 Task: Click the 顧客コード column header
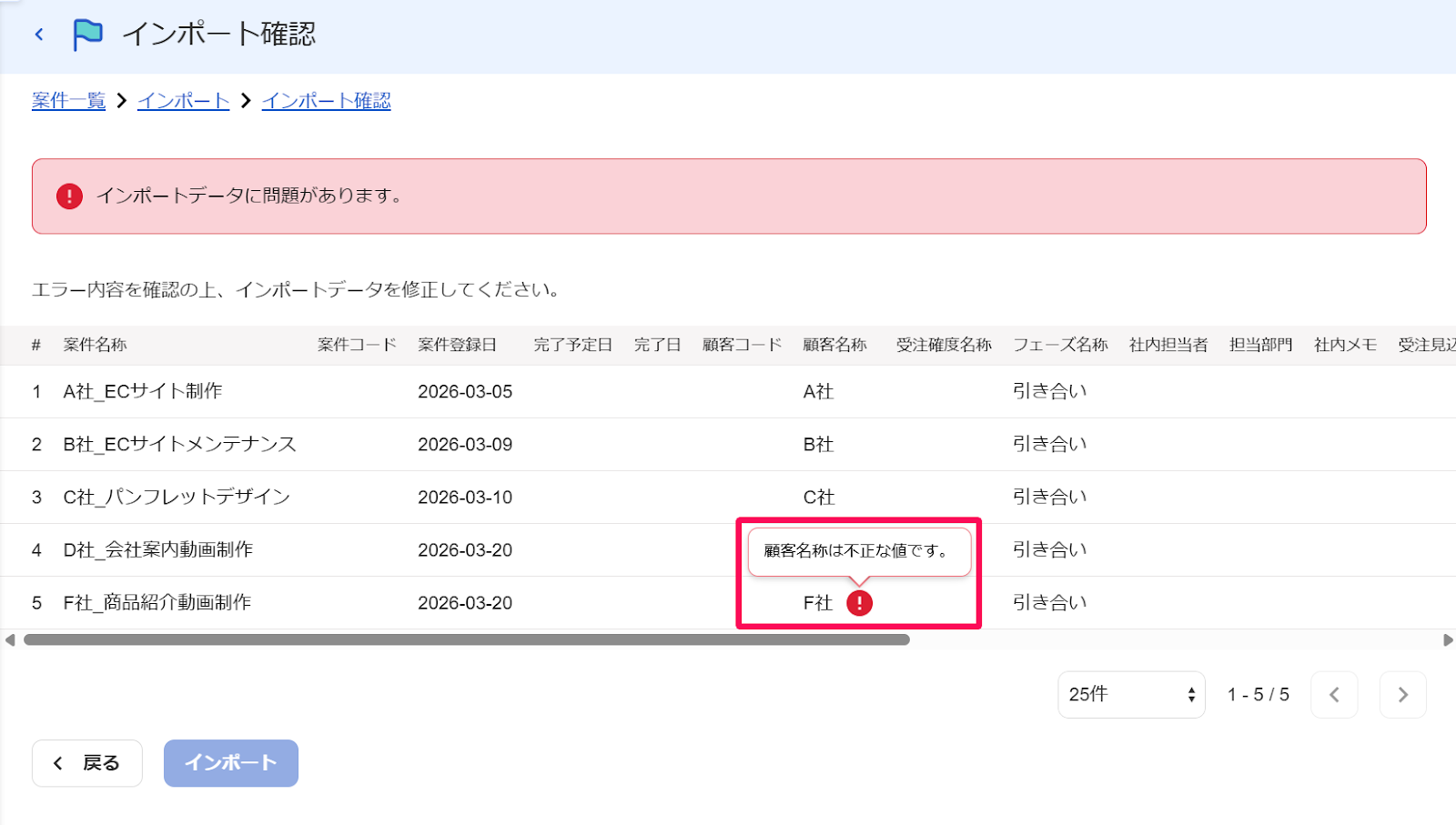743,345
